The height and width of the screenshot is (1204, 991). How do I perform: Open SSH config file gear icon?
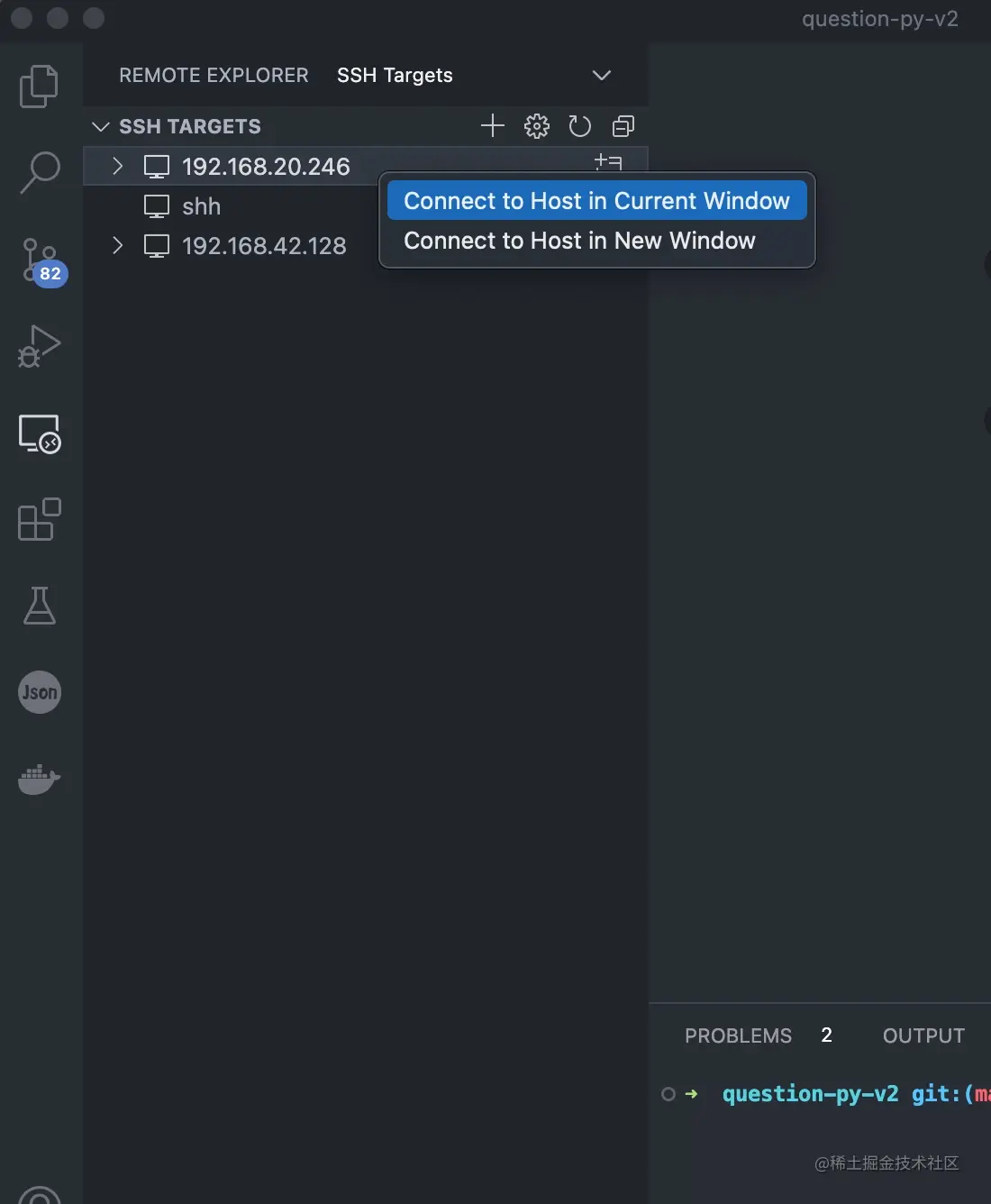[x=537, y=126]
